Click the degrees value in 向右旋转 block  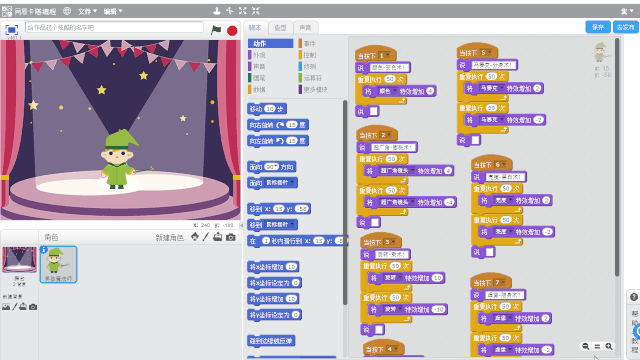(x=292, y=125)
